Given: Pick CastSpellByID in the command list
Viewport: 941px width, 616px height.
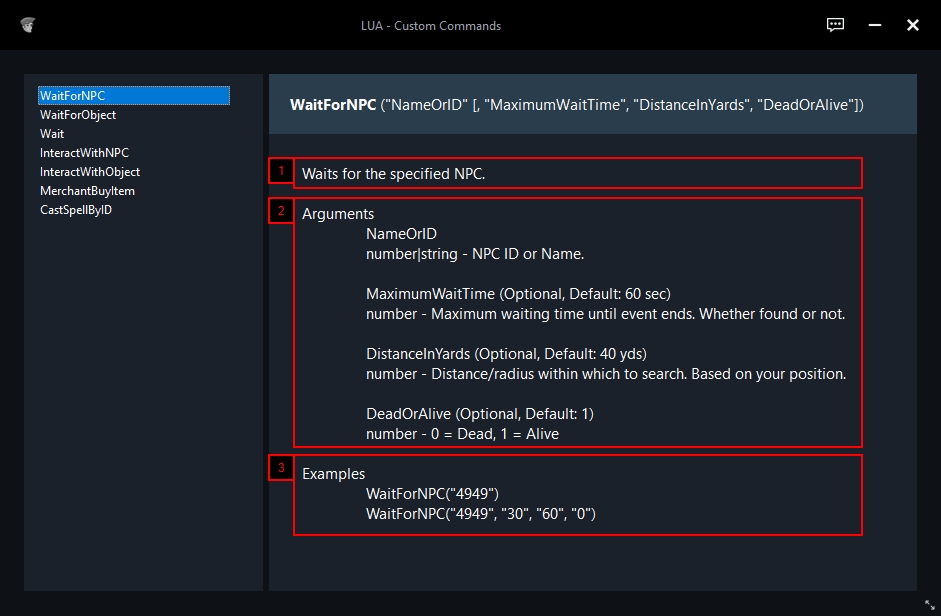Looking at the screenshot, I should (x=76, y=210).
